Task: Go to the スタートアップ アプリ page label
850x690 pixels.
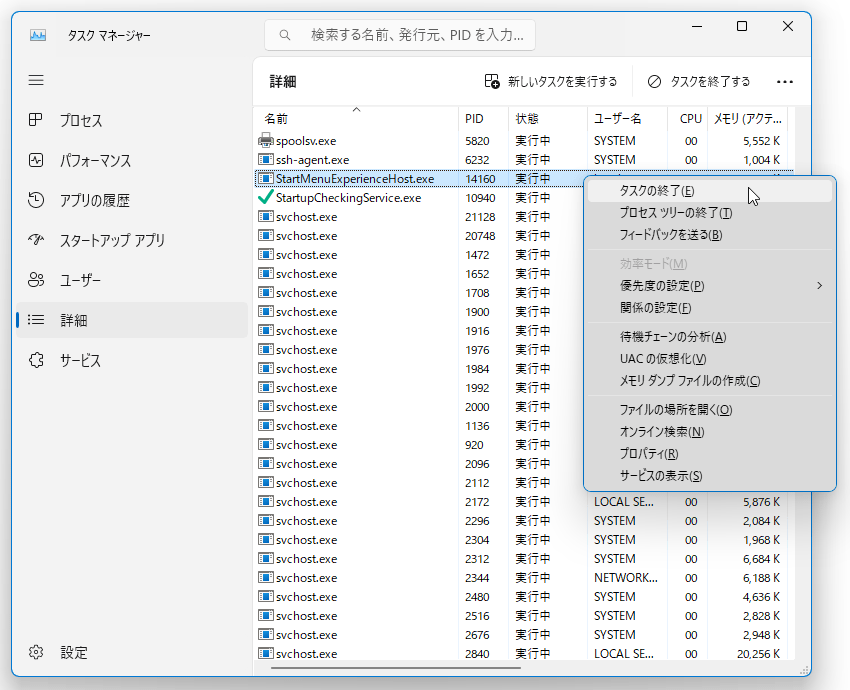Action: tap(112, 240)
